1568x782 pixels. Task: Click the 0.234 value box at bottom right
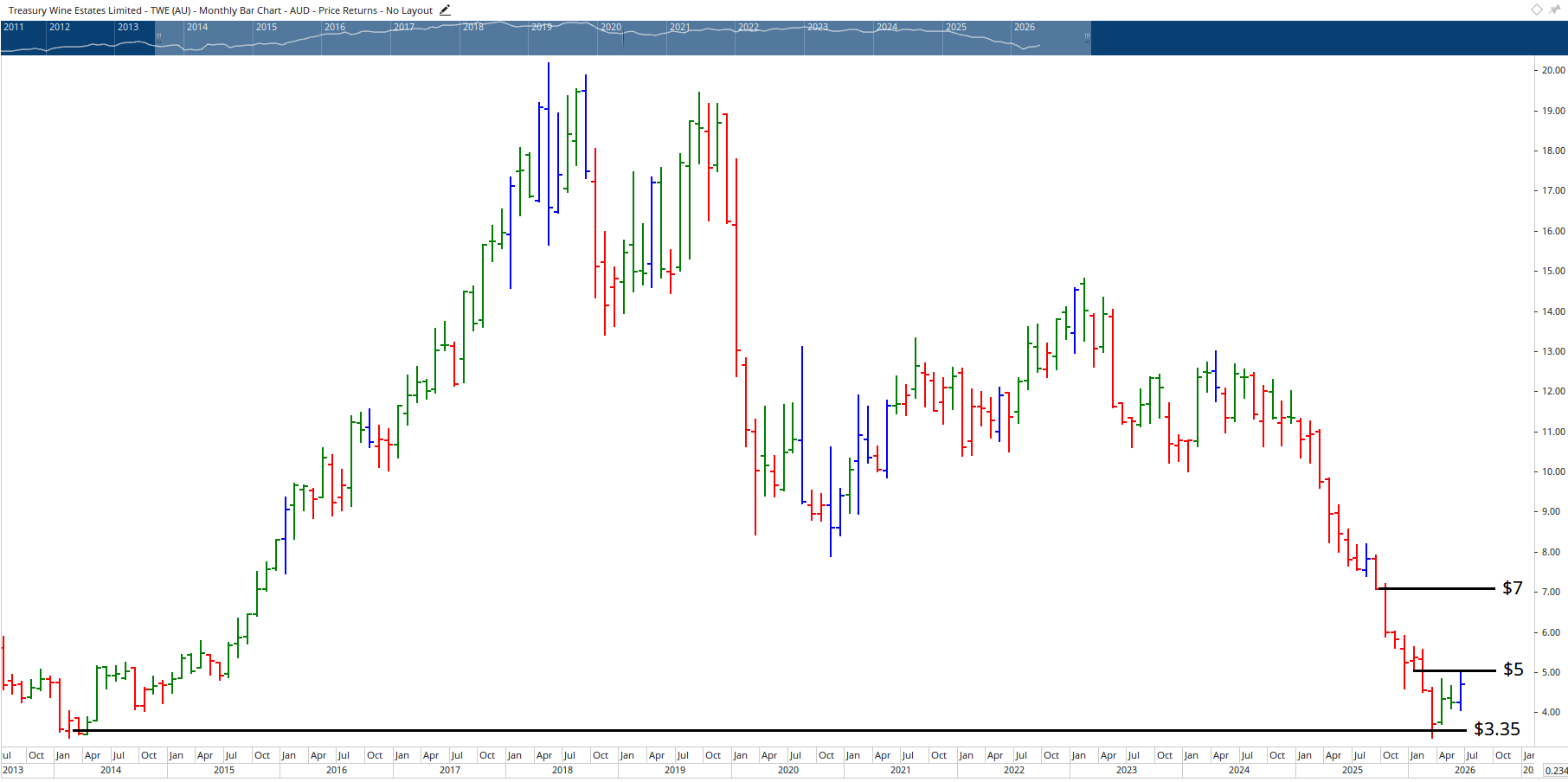click(1556, 771)
